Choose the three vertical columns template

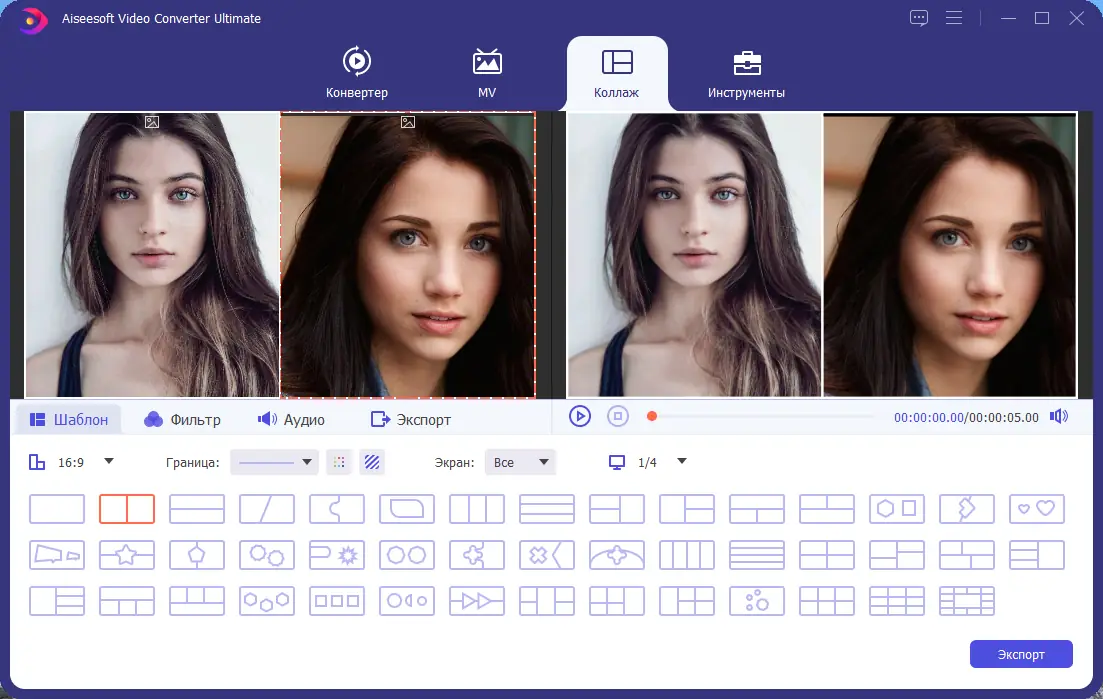[x=477, y=509]
